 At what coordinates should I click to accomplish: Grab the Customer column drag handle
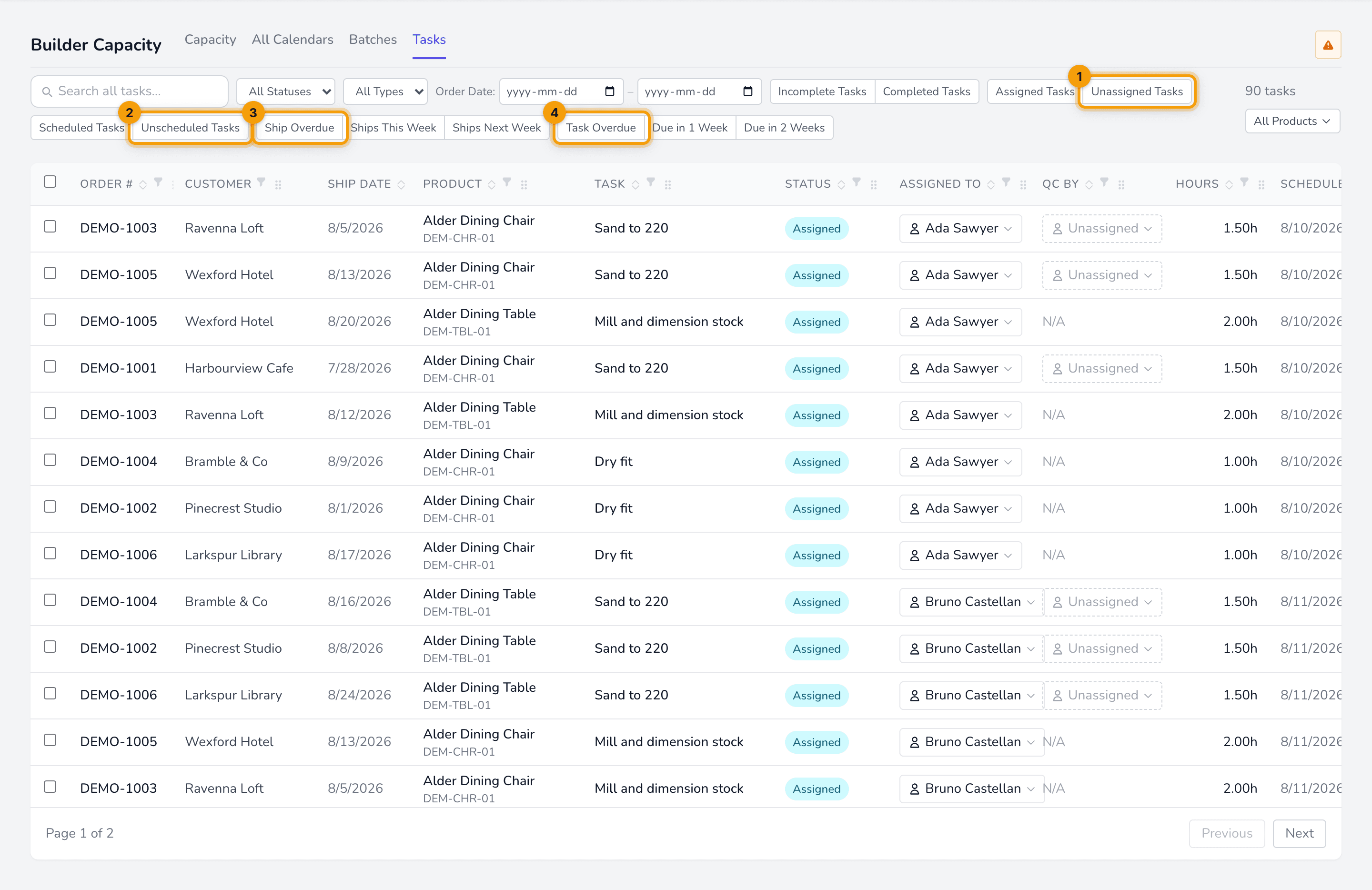pos(278,184)
